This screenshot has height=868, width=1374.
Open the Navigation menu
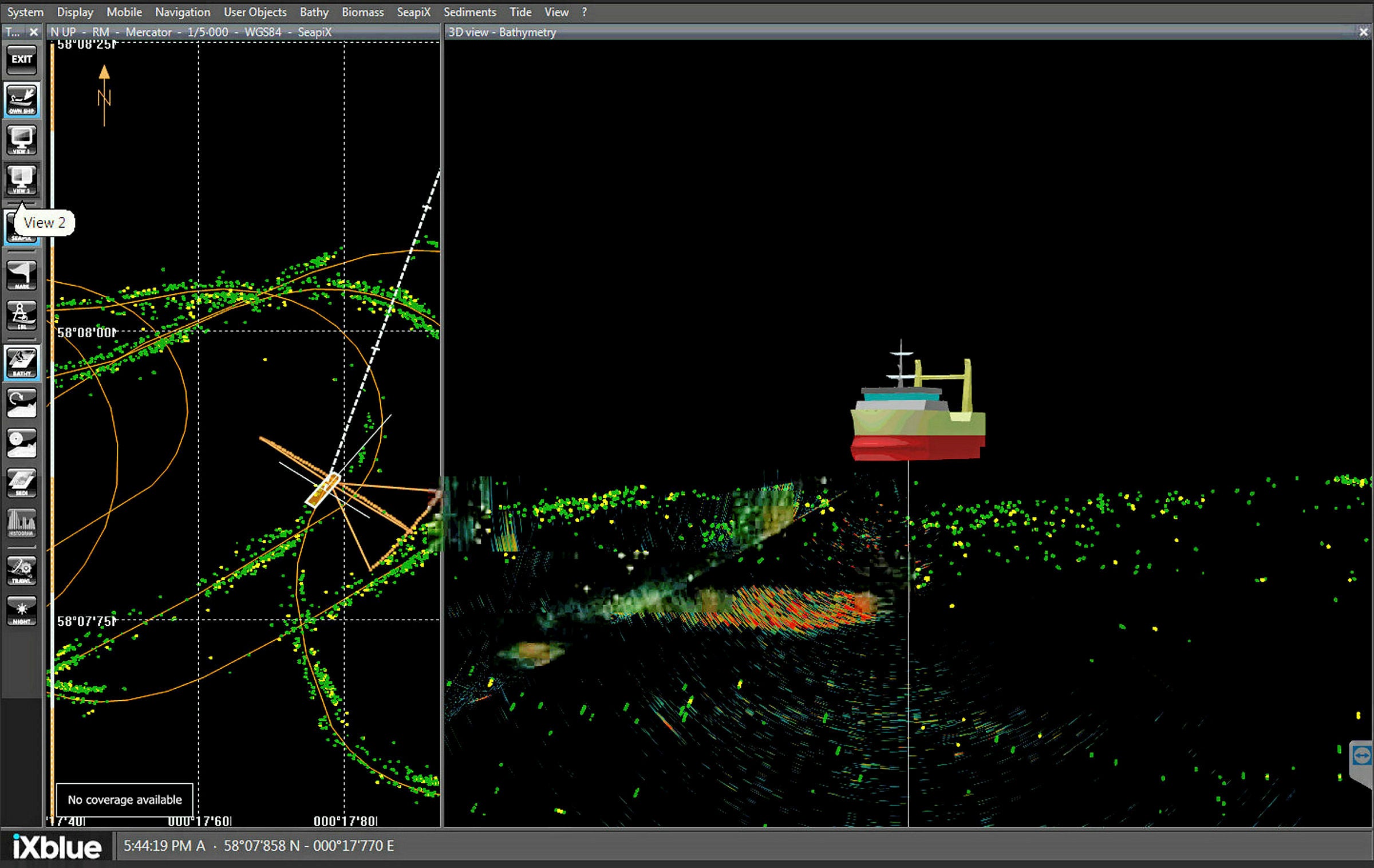coord(183,12)
